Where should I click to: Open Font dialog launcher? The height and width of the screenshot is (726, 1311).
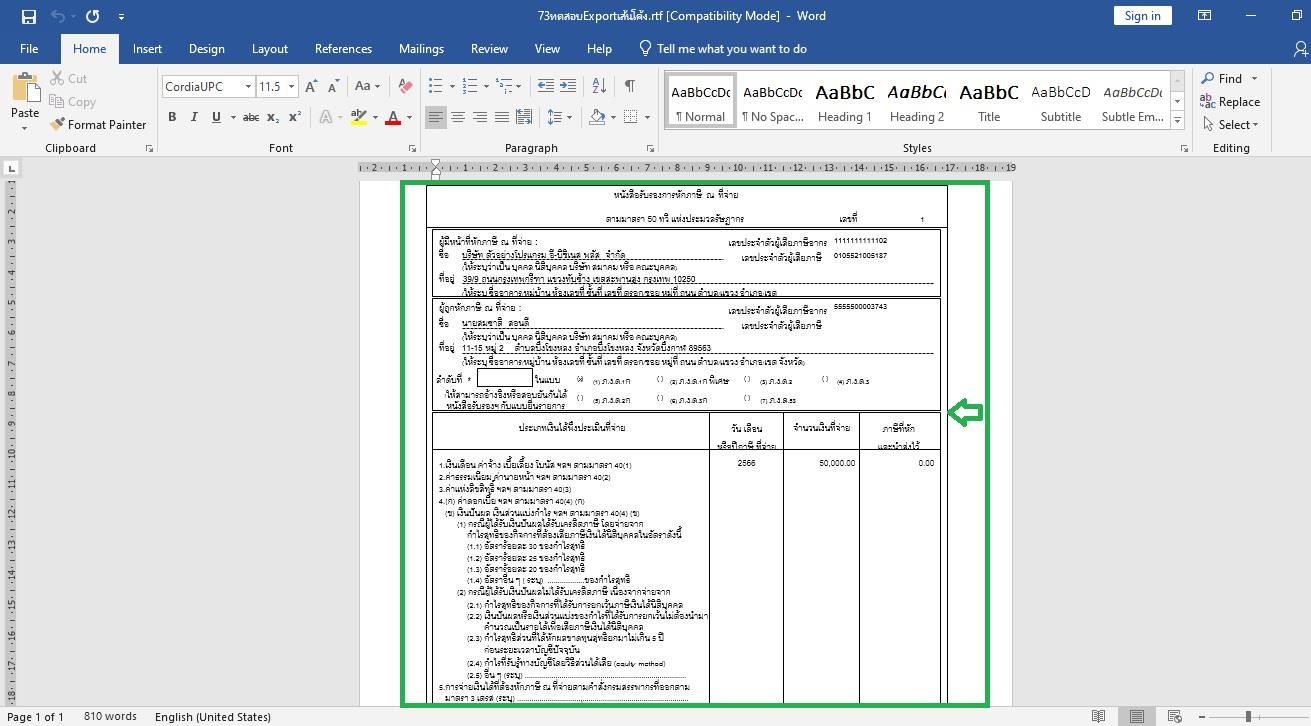(x=412, y=148)
